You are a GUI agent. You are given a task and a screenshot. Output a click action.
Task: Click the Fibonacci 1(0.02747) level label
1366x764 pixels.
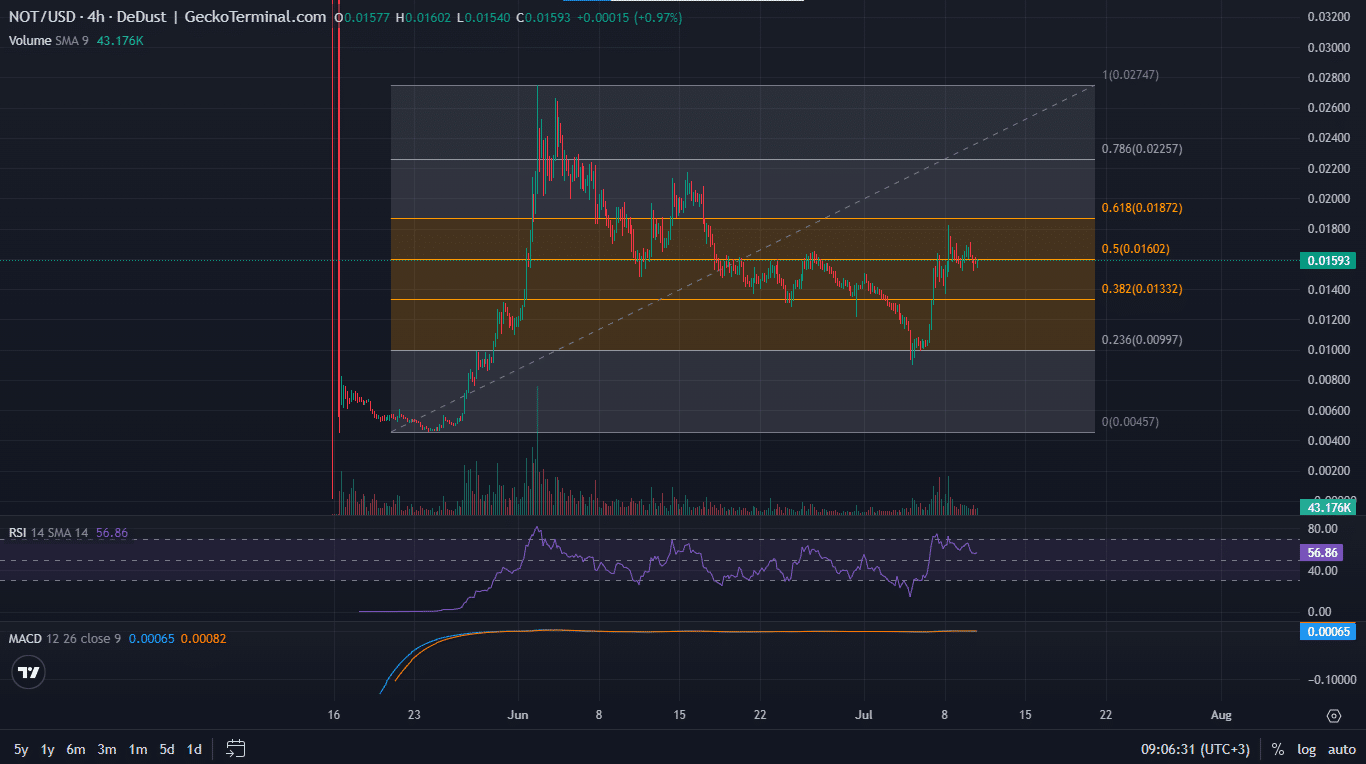pos(1130,75)
